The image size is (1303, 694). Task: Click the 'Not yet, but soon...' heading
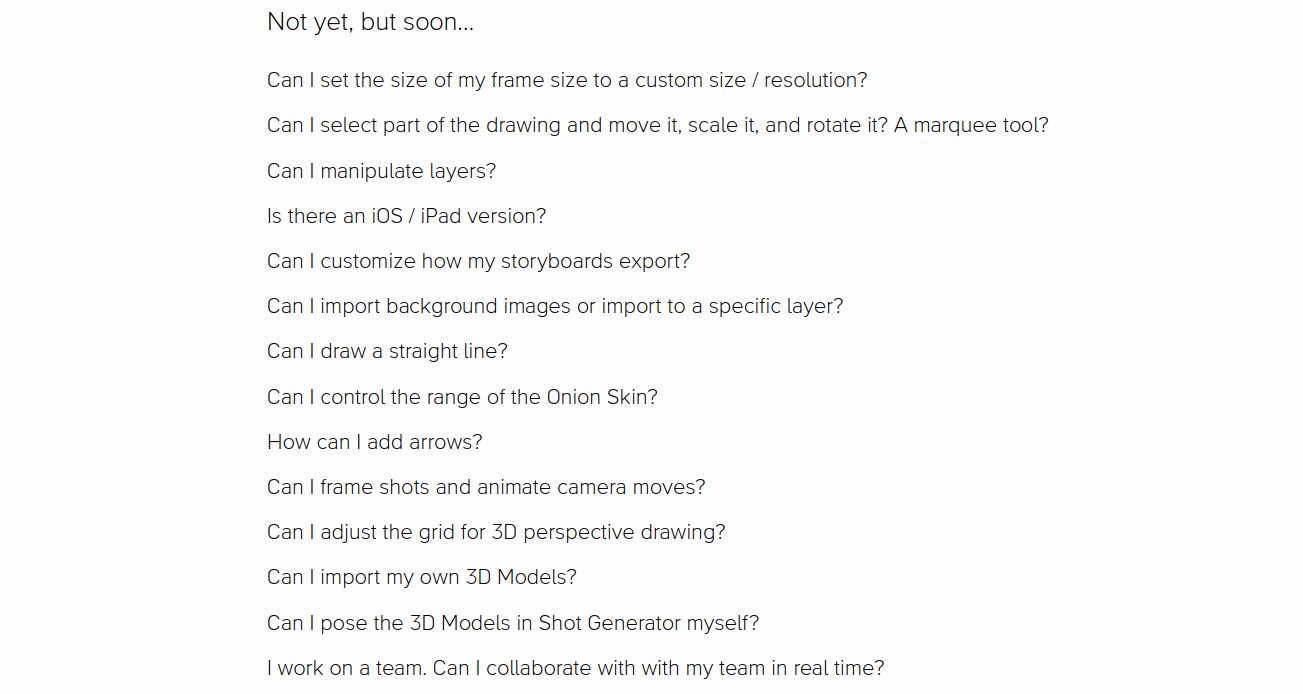pos(371,22)
